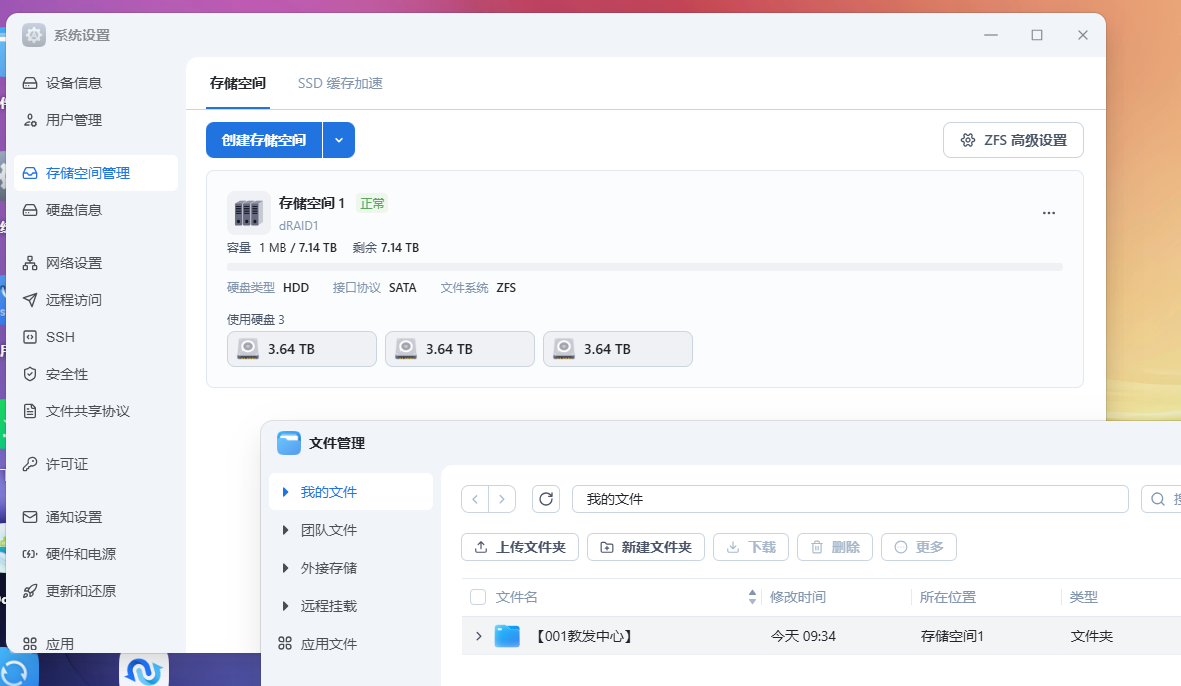Expand the 创建存储空间 dropdown arrow
Image resolution: width=1181 pixels, height=686 pixels.
point(339,140)
